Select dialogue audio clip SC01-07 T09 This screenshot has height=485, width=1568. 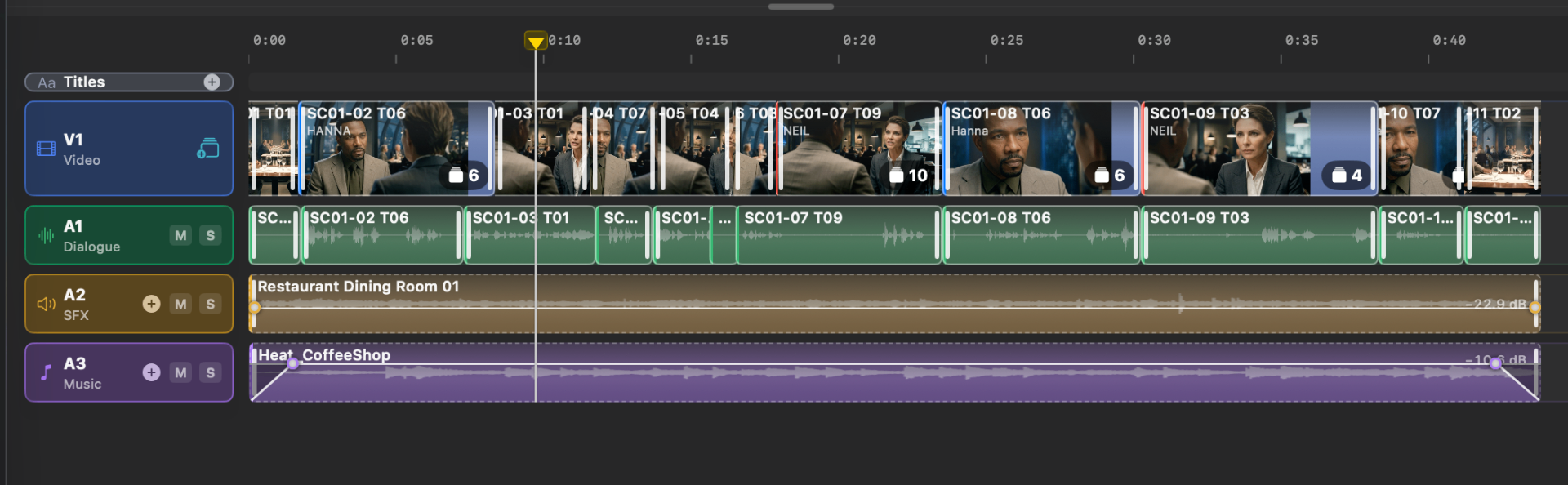[840, 235]
